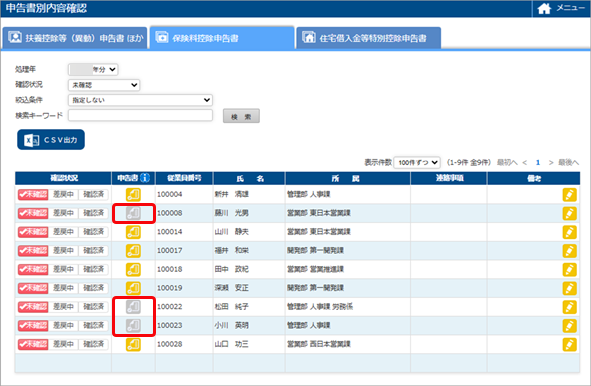Set 100022 status to 確認済
The width and height of the screenshot is (591, 386).
click(x=93, y=307)
